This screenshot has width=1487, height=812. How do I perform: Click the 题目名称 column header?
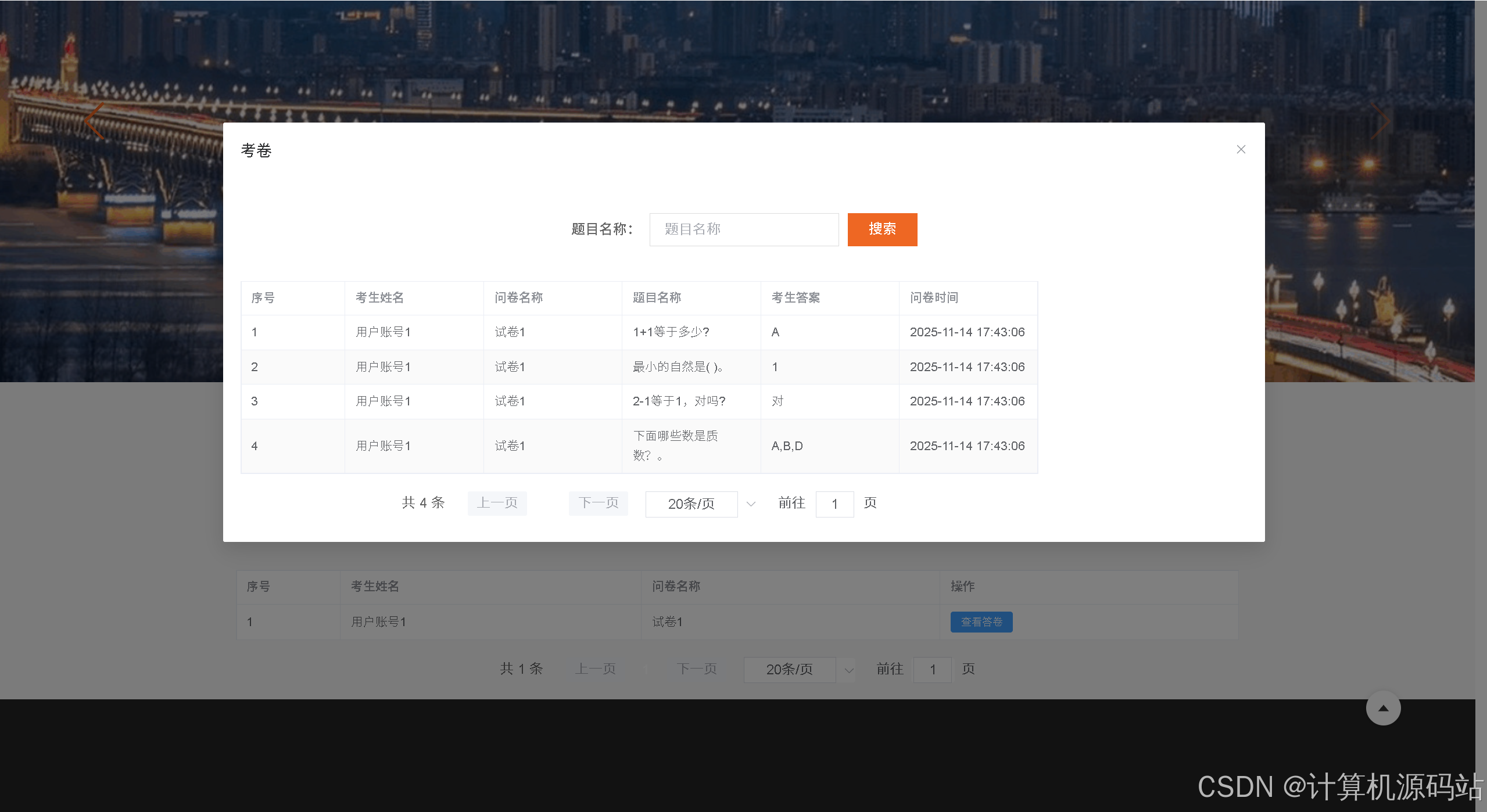(x=691, y=298)
